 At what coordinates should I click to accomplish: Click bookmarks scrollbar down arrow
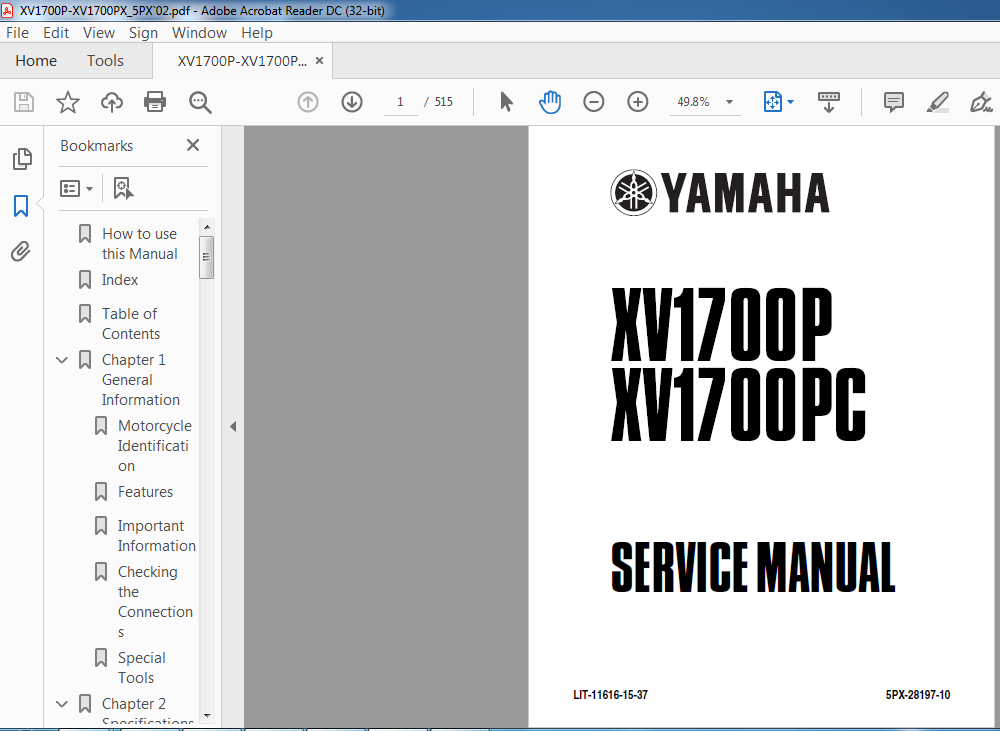click(x=206, y=716)
